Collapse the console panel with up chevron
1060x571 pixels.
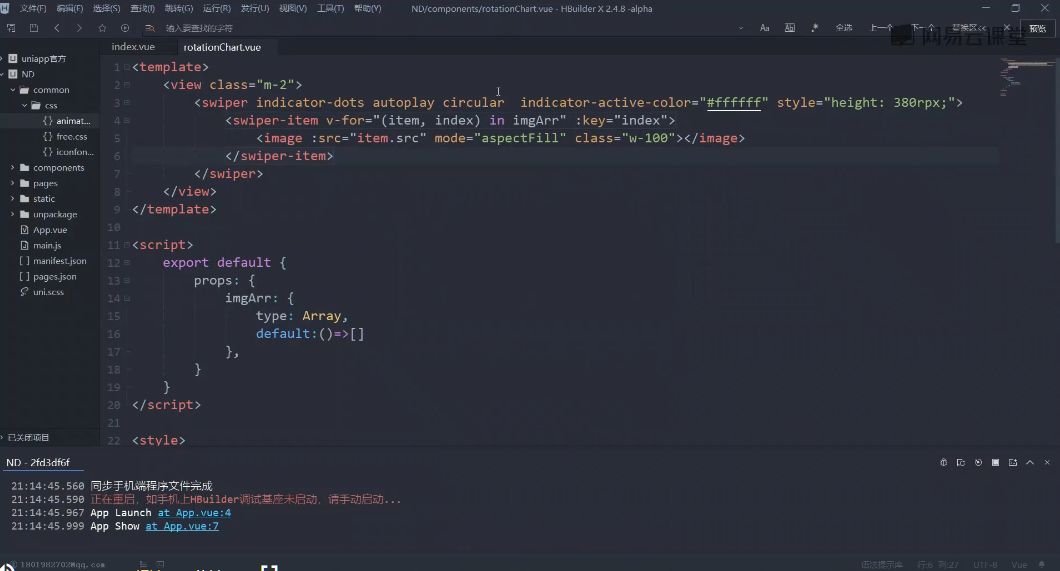tap(1030, 463)
